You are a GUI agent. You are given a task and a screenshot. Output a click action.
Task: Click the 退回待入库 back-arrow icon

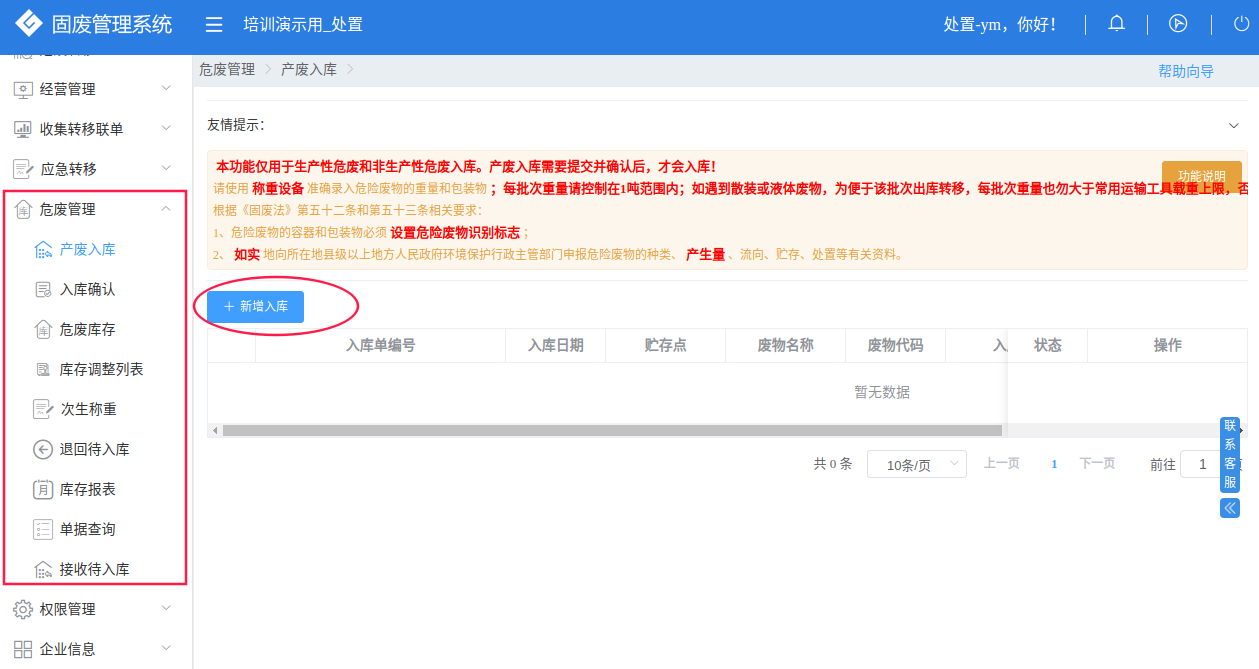pos(43,449)
